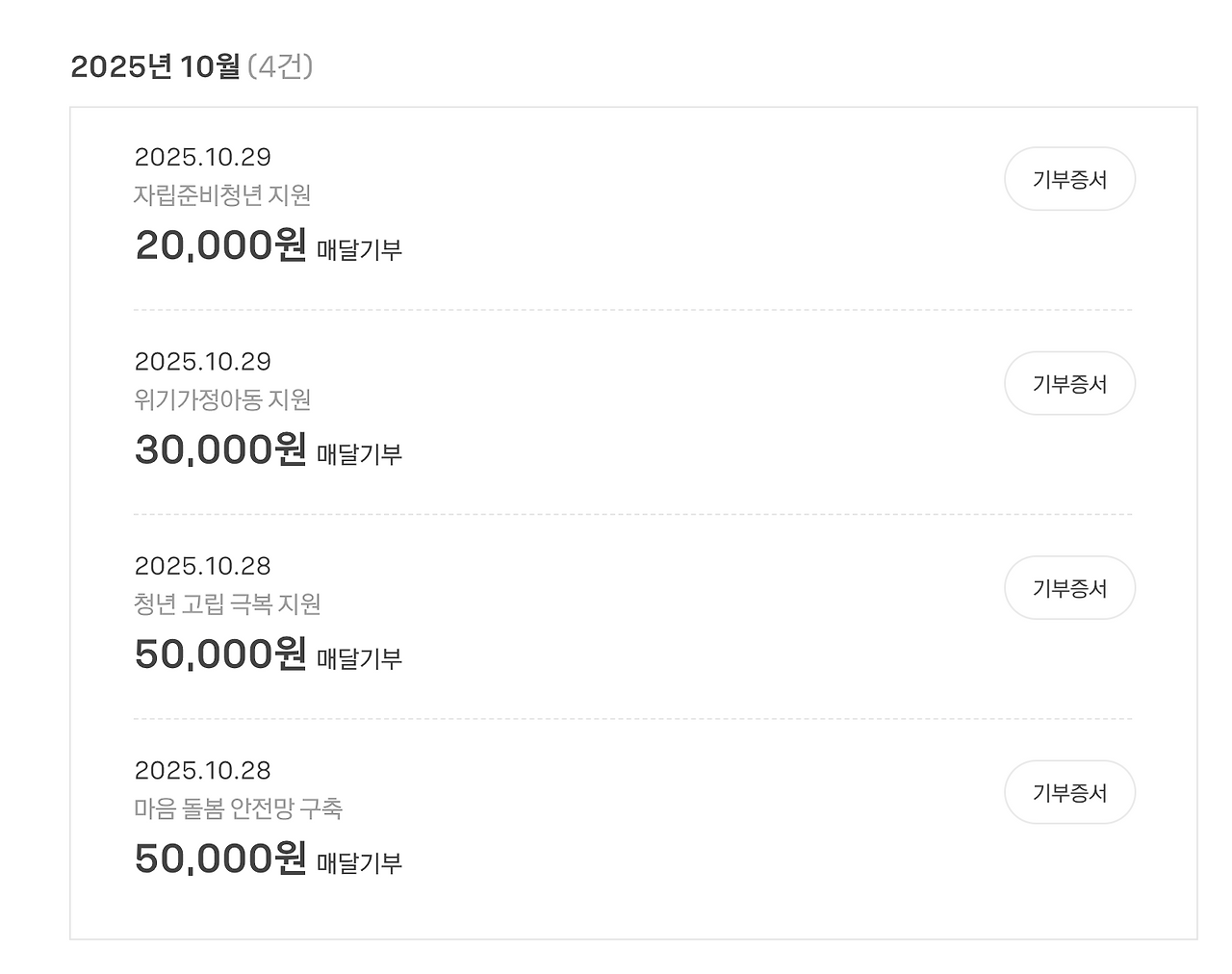Click the (4건) count label

[x=280, y=66]
